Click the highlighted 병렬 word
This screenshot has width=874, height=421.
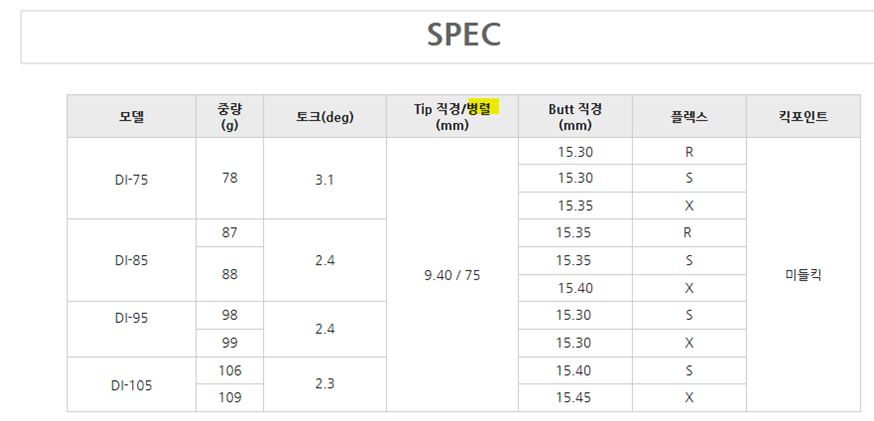483,108
